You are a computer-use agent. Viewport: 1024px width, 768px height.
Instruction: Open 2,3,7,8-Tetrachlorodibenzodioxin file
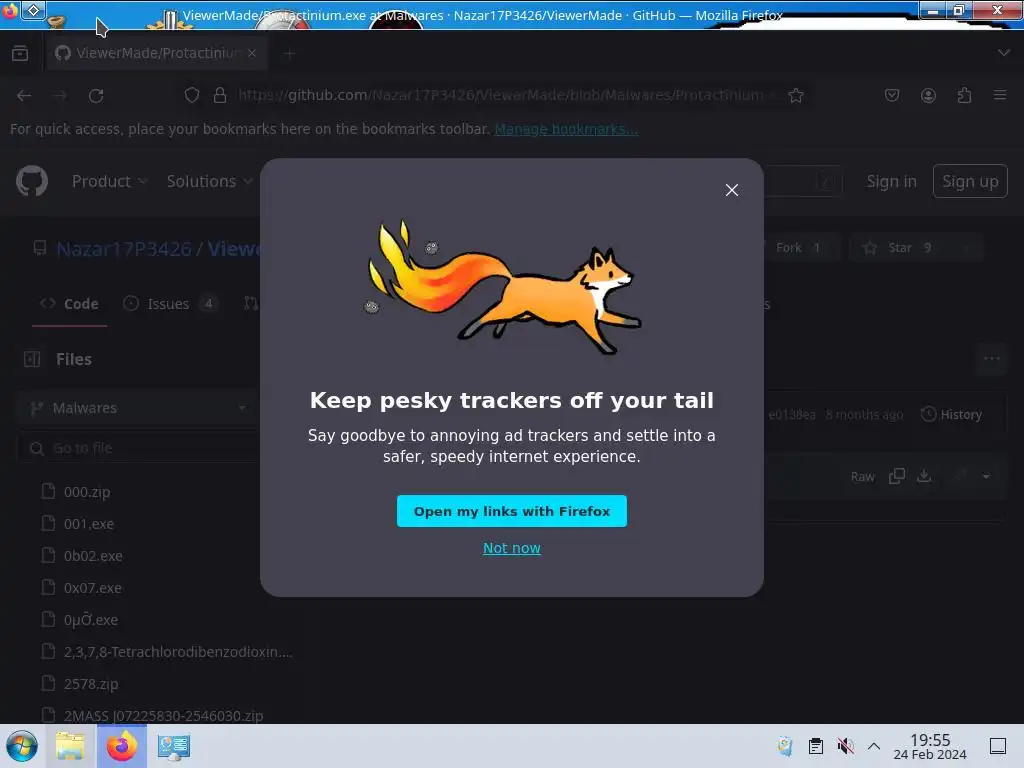coord(178,652)
